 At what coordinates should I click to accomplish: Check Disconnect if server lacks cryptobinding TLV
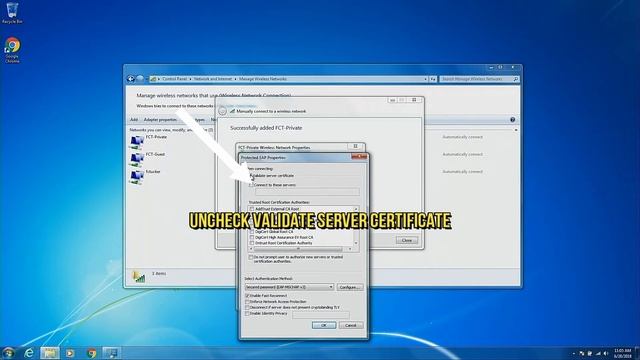pyautogui.click(x=247, y=307)
